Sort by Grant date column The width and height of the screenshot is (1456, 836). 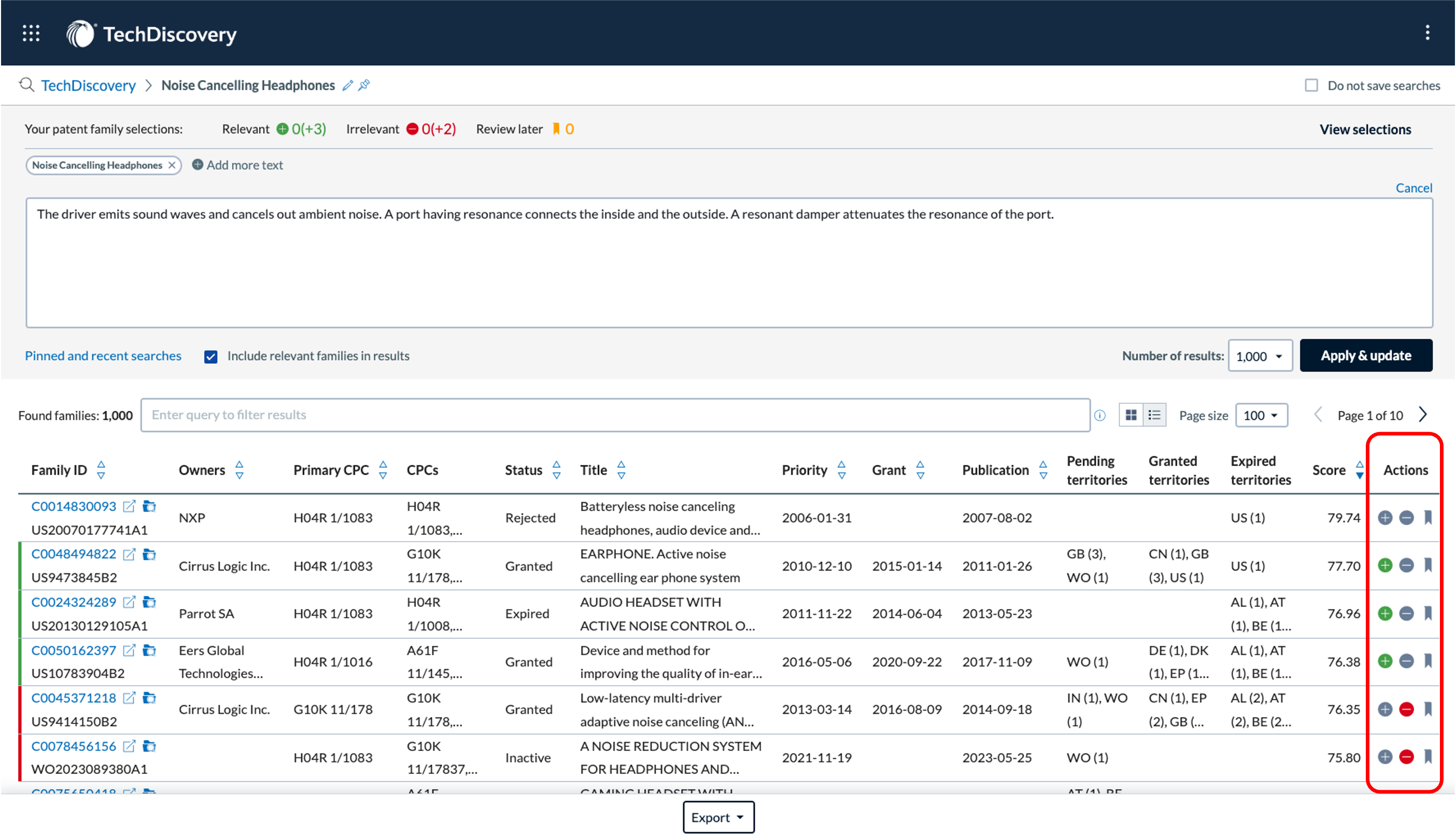[920, 470]
